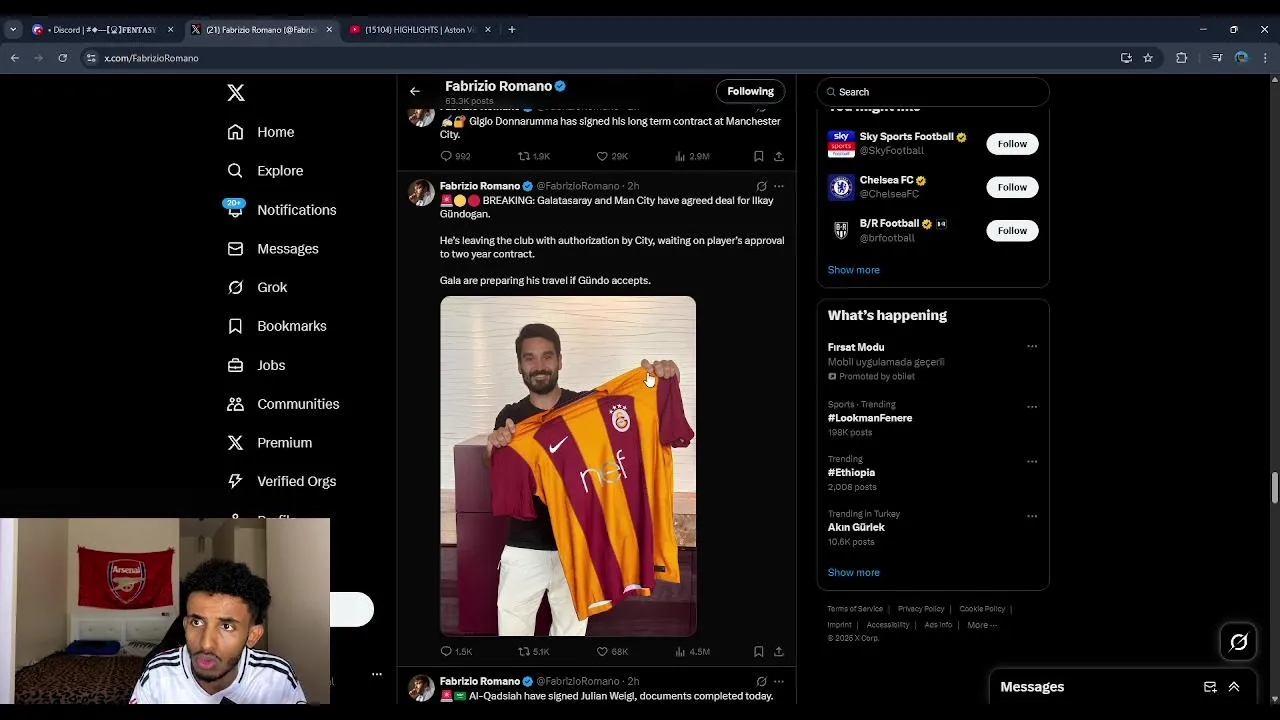The image size is (1280, 720).
Task: Click the X logo in the sidebar
Action: (x=236, y=93)
